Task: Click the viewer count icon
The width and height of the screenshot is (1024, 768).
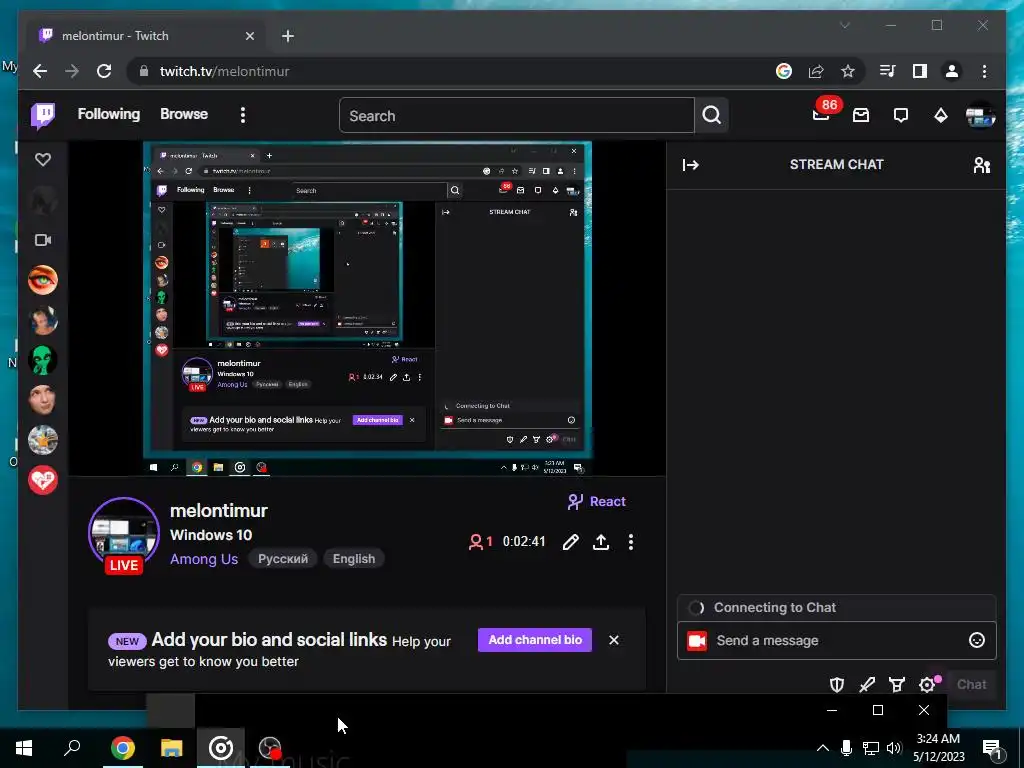Action: (476, 542)
